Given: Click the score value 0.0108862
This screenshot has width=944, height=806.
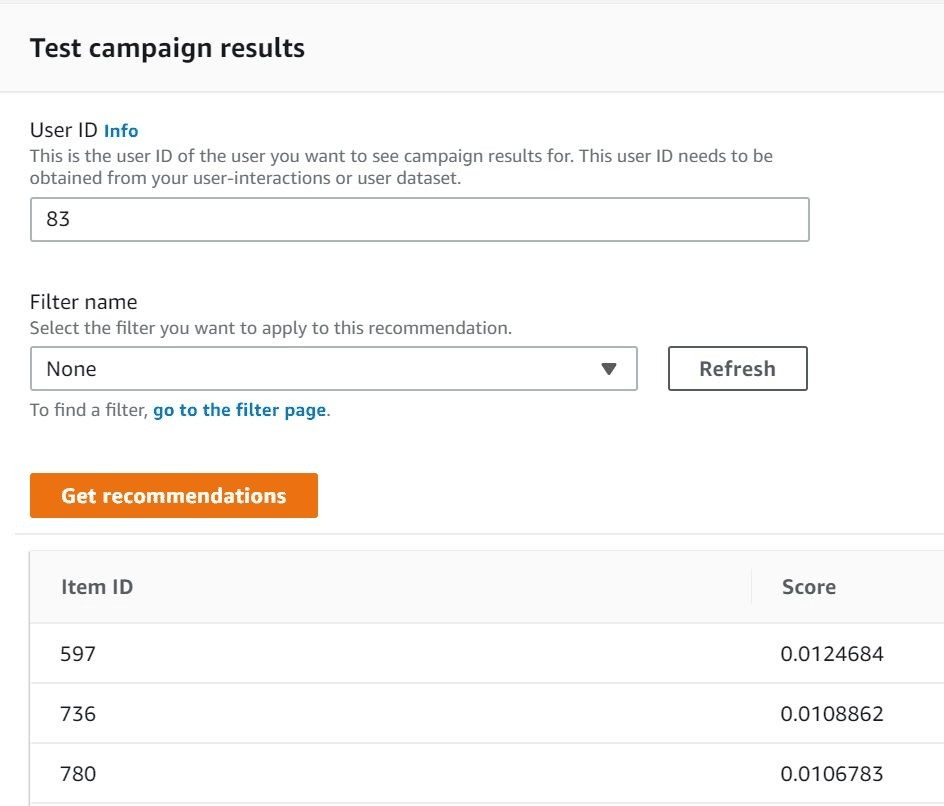Looking at the screenshot, I should point(832,714).
